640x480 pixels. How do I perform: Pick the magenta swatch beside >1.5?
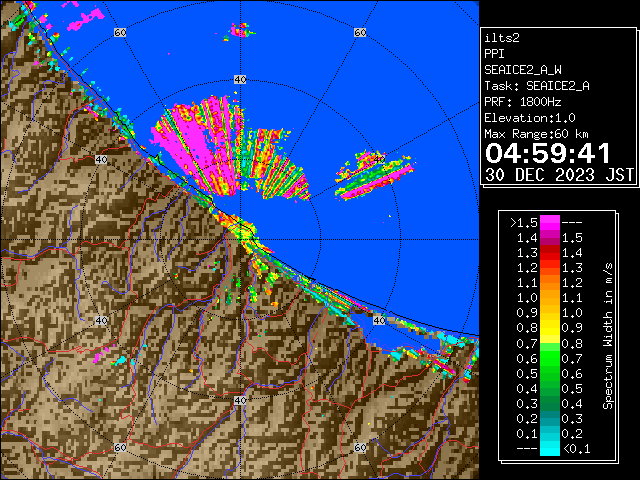pos(550,223)
